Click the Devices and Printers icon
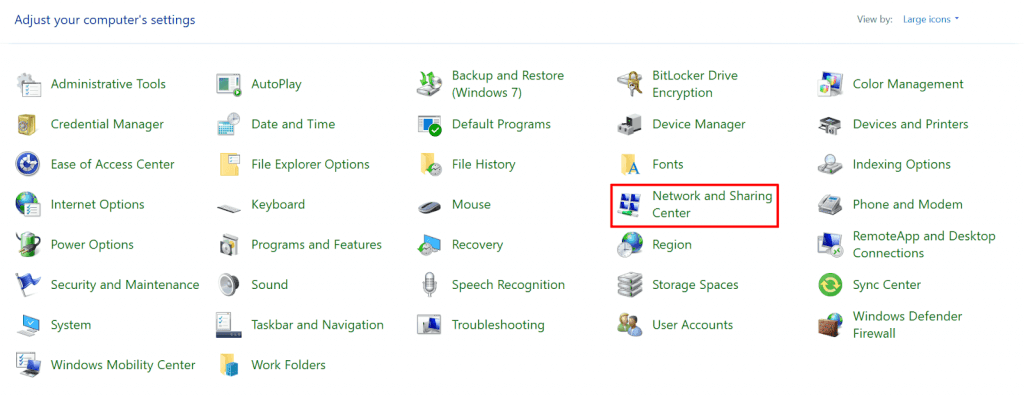The height and width of the screenshot is (396, 1024). [830, 124]
